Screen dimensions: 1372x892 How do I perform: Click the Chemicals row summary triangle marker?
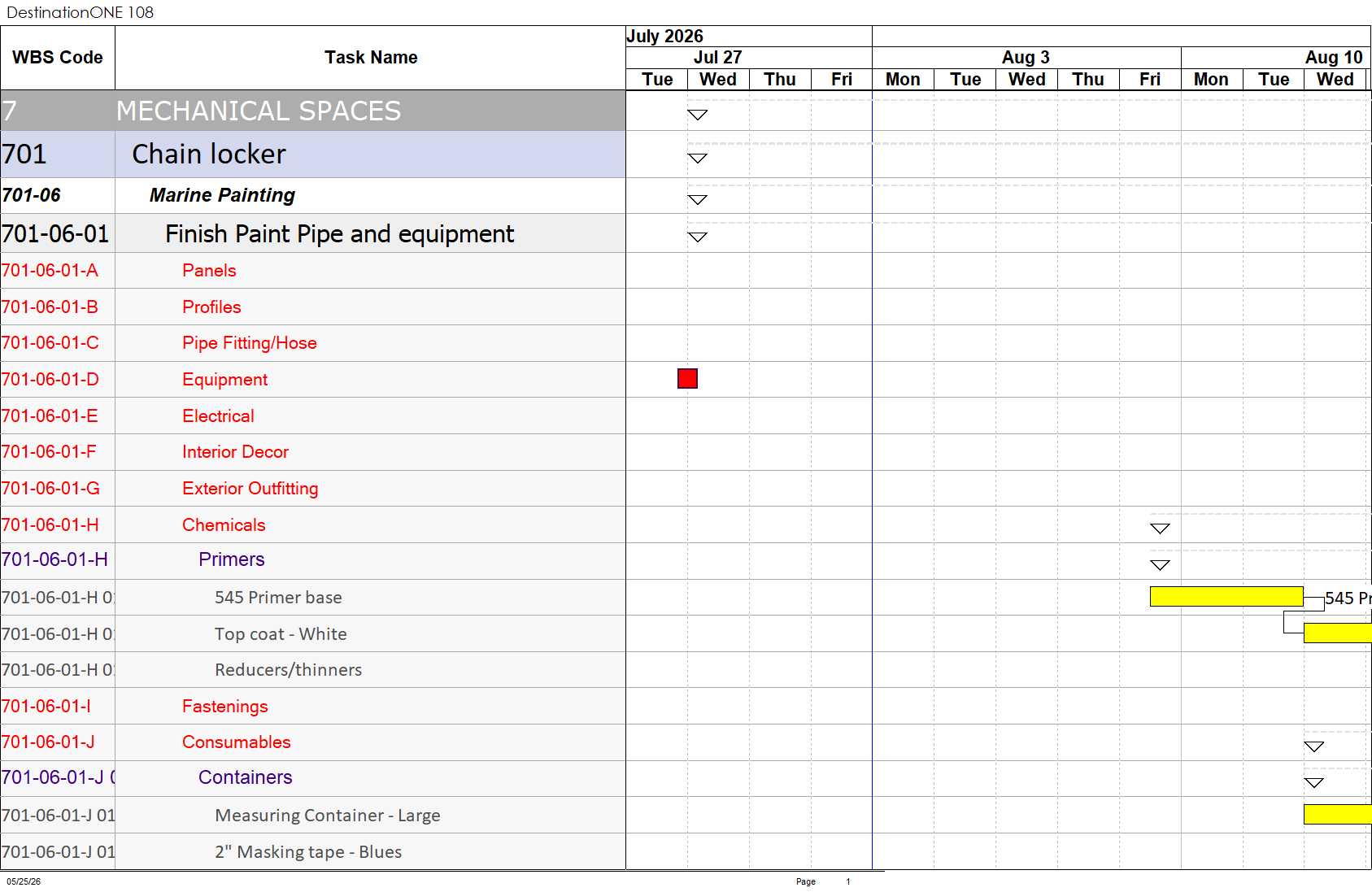[1161, 529]
